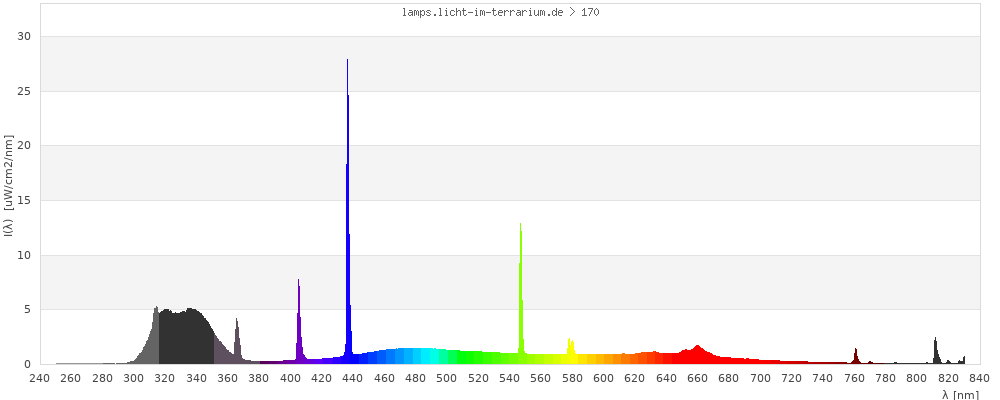Click the x-axis tick label '260'
Image resolution: width=1000 pixels, height=400 pixels.
coord(71,378)
